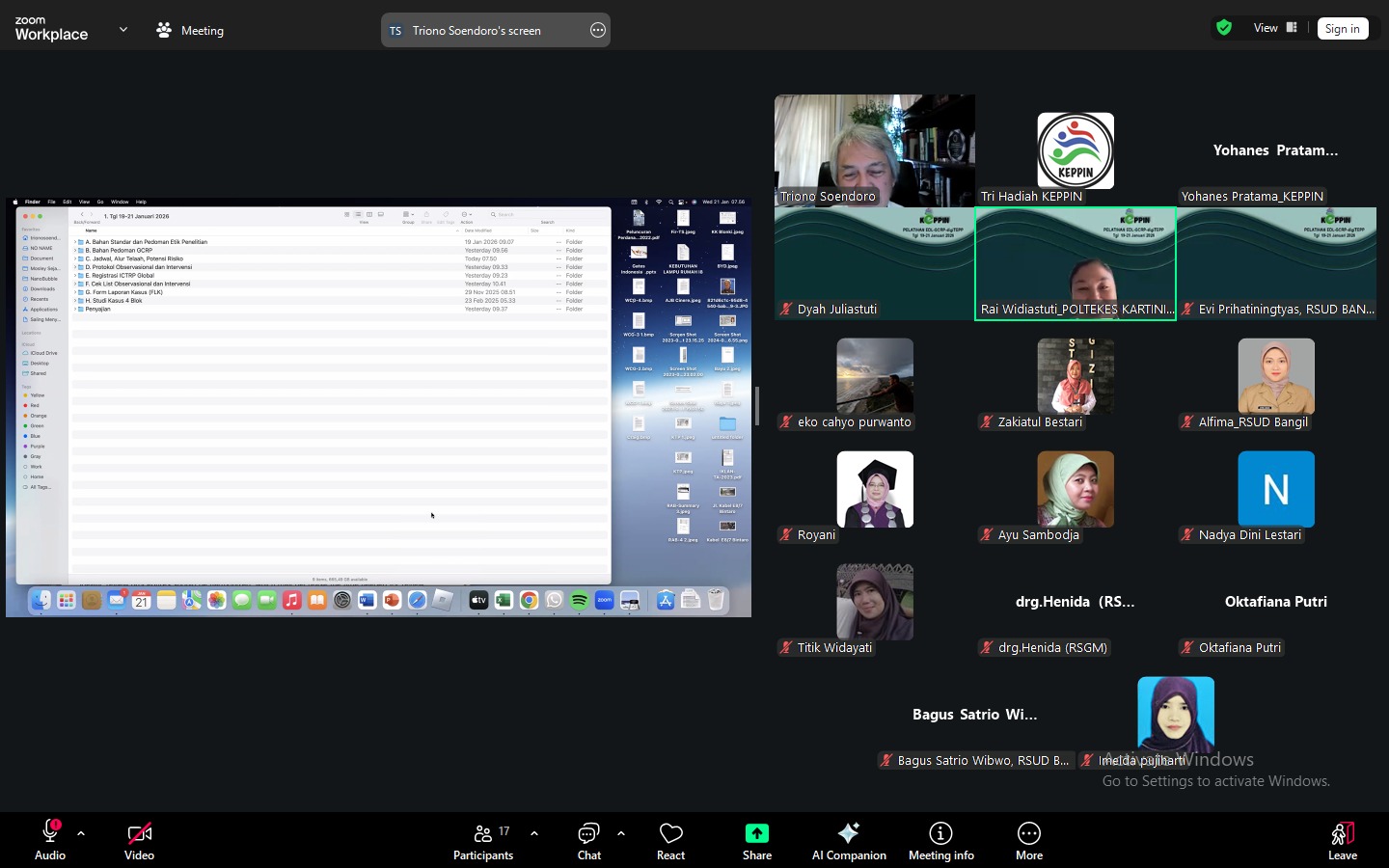Viewport: 1389px width, 868px height.
Task: Open the More options menu
Action: 1029,841
